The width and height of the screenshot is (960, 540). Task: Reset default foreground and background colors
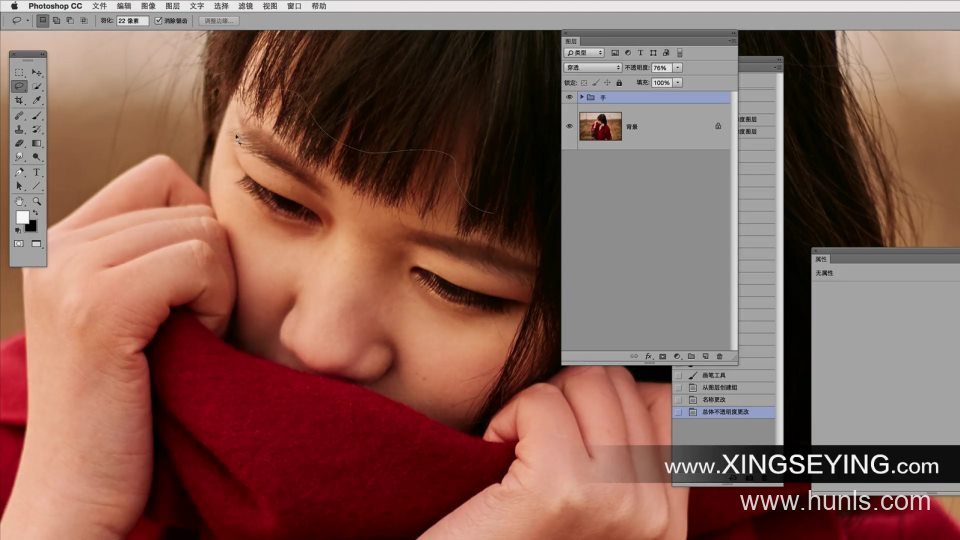(x=18, y=230)
